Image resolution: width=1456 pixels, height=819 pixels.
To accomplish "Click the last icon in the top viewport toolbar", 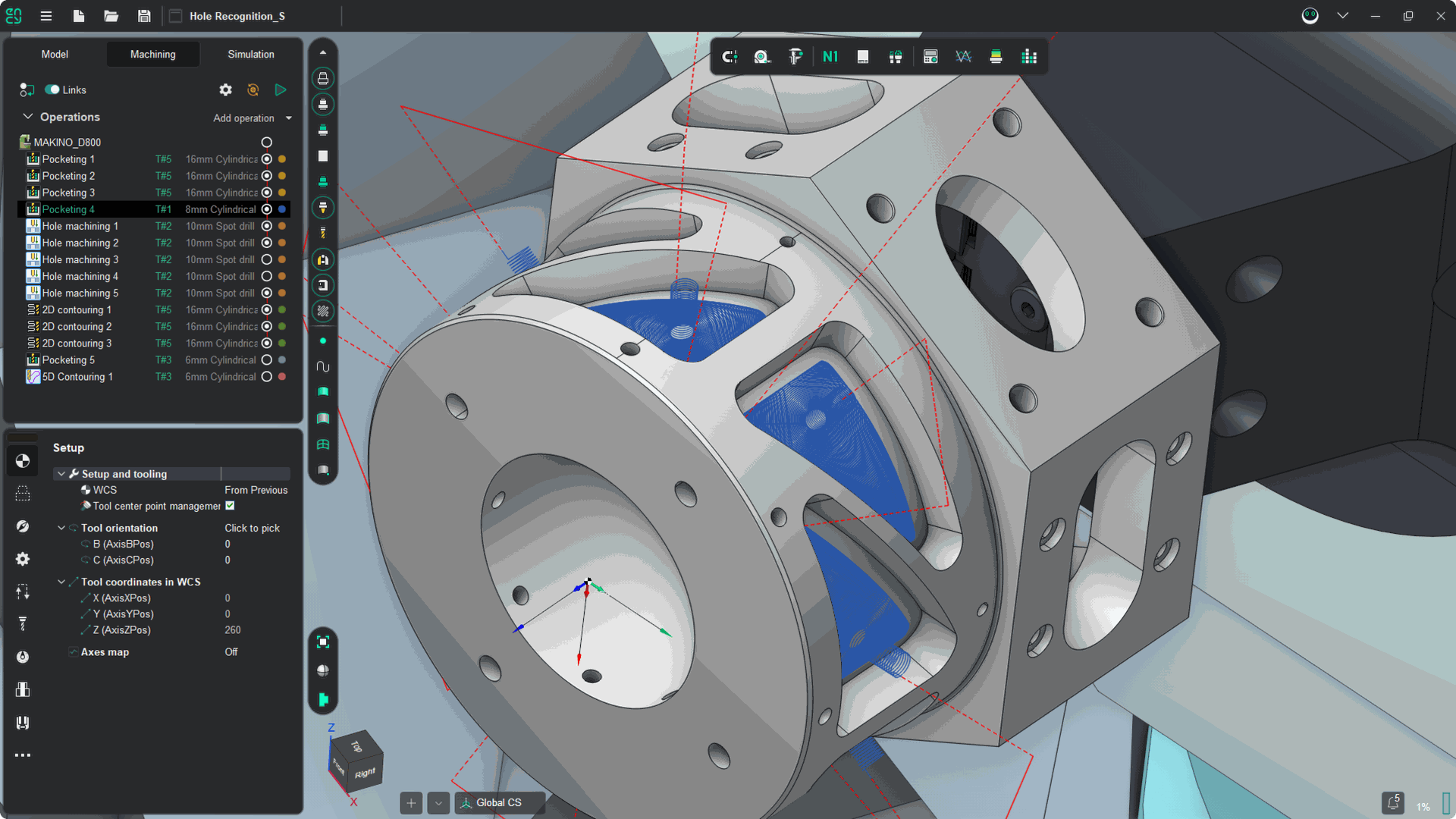I will click(x=1029, y=56).
